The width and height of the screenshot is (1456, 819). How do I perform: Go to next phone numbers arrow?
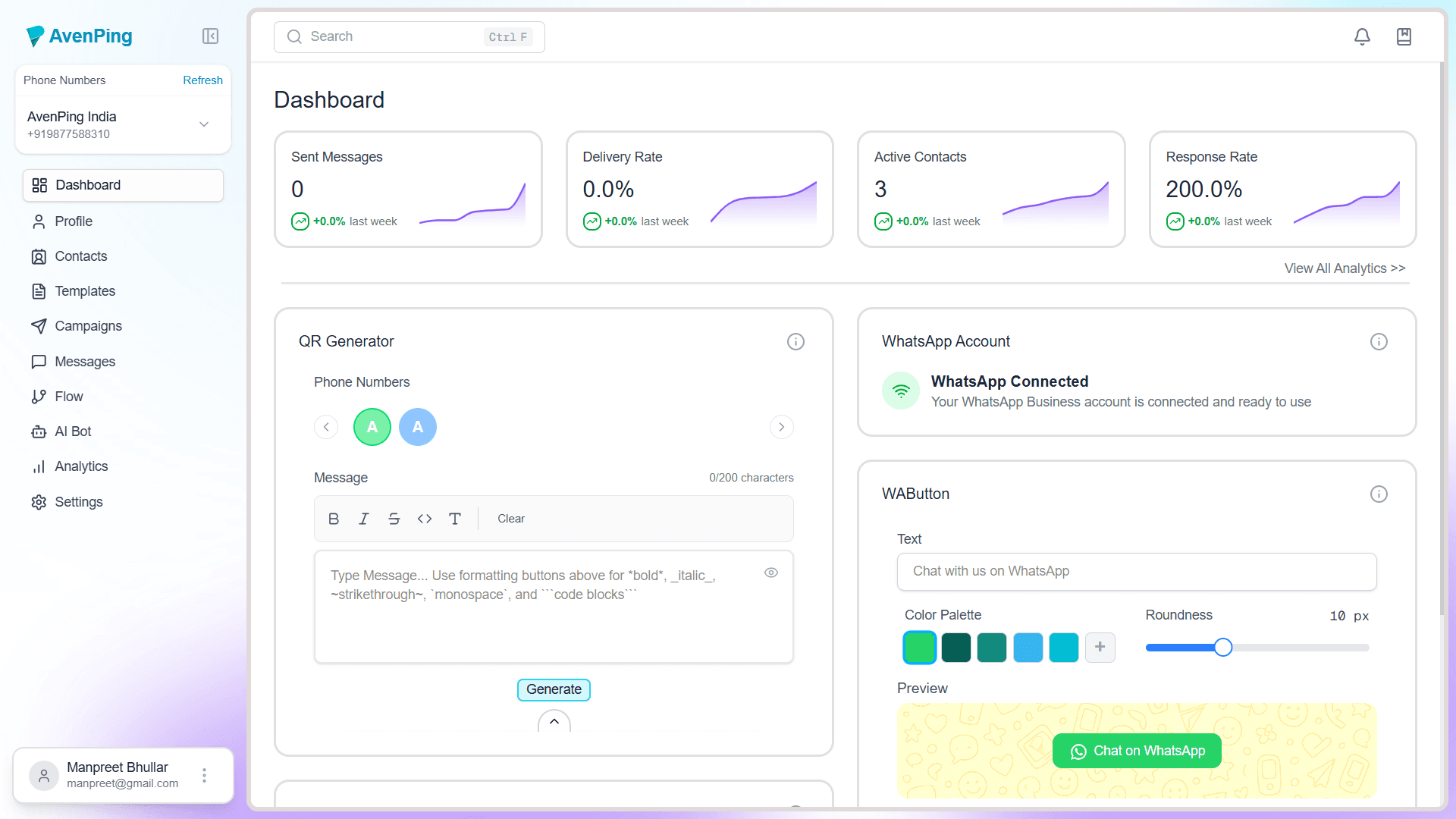[x=782, y=427]
